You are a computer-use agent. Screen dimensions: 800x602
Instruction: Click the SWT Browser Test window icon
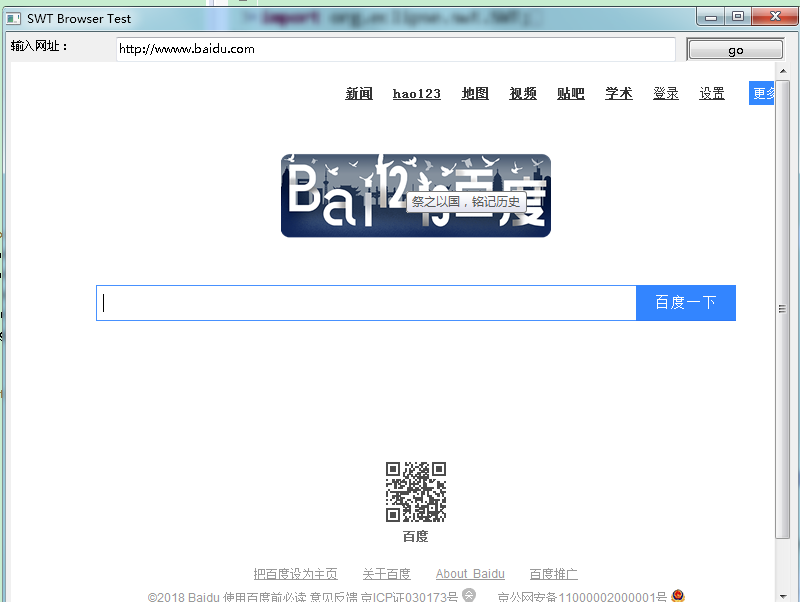tap(13, 19)
